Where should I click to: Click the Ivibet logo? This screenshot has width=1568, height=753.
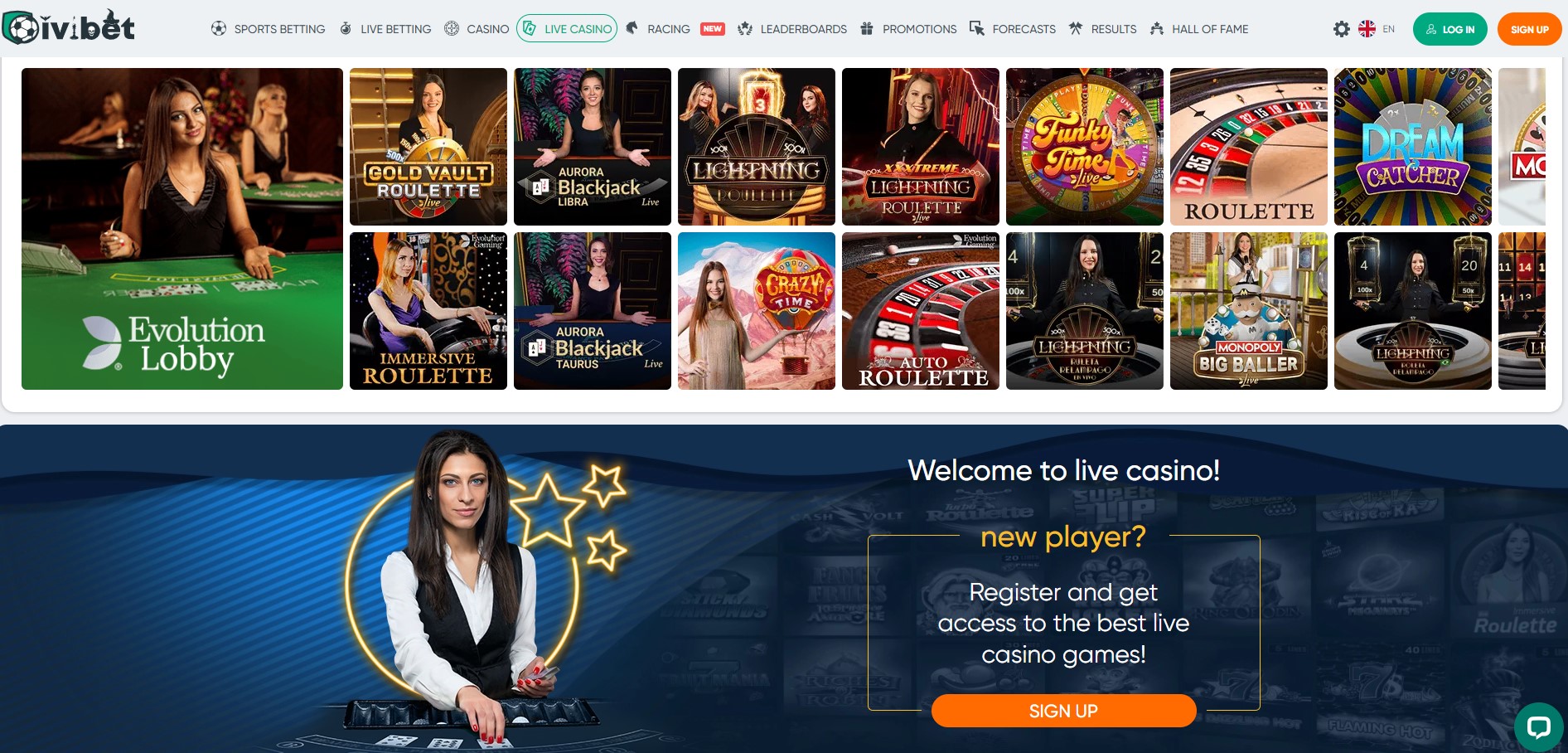click(x=69, y=27)
